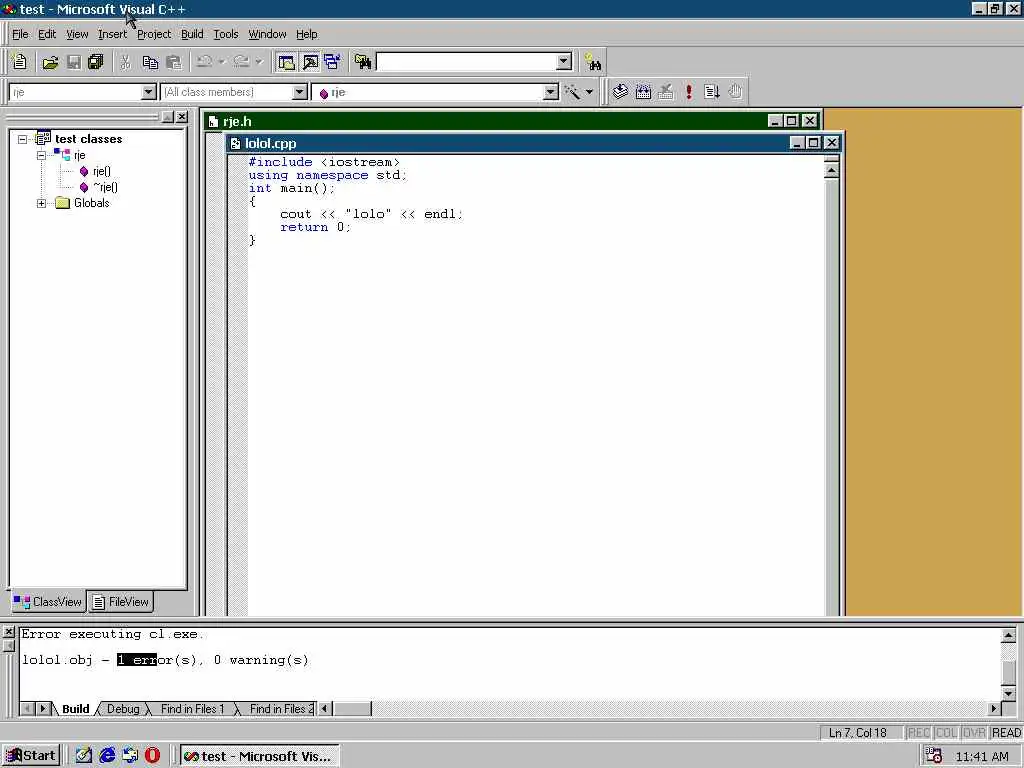
Task: Click the Paste icon
Action: click(174, 62)
